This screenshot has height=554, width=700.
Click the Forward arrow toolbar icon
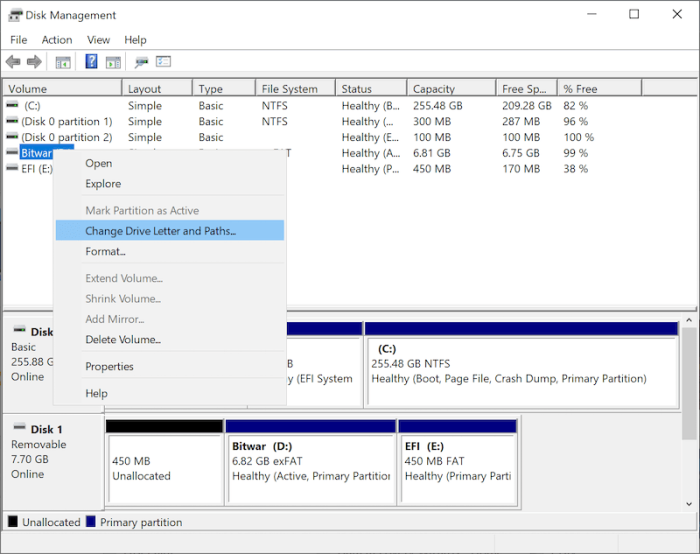coord(34,62)
